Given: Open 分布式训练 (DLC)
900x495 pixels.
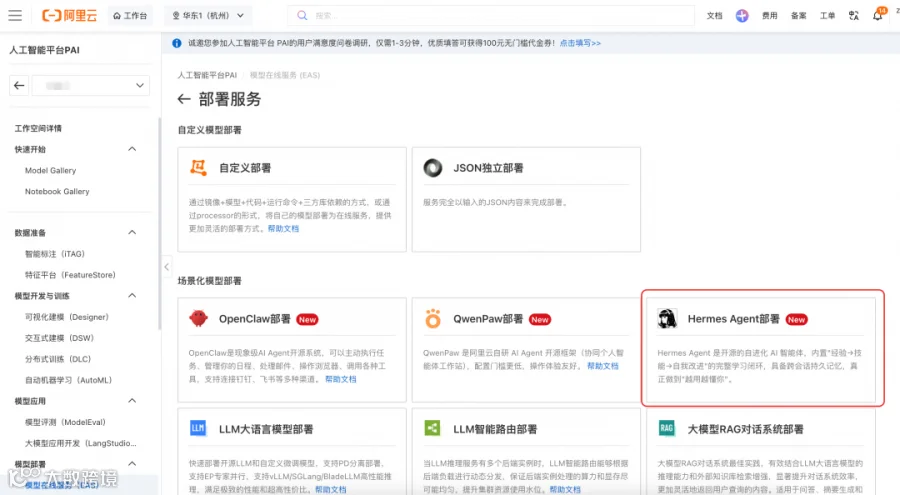Looking at the screenshot, I should pos(57,359).
